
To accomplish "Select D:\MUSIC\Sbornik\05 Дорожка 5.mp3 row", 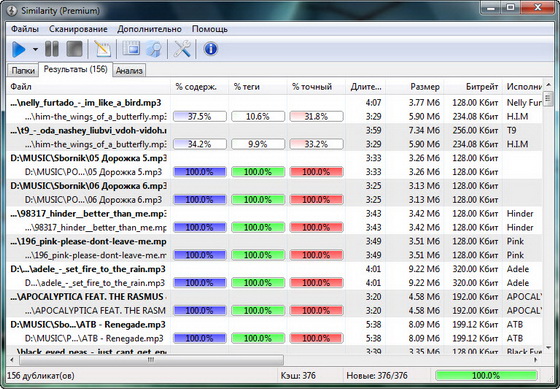I will tap(274, 158).
